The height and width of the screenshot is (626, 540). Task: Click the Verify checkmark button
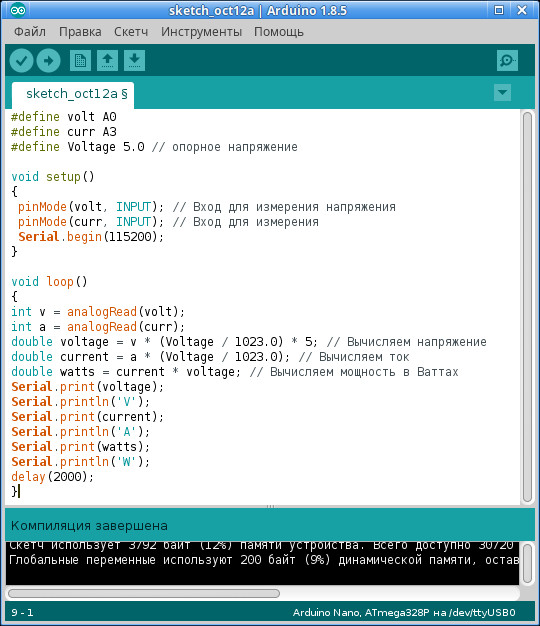pyautogui.click(x=21, y=61)
